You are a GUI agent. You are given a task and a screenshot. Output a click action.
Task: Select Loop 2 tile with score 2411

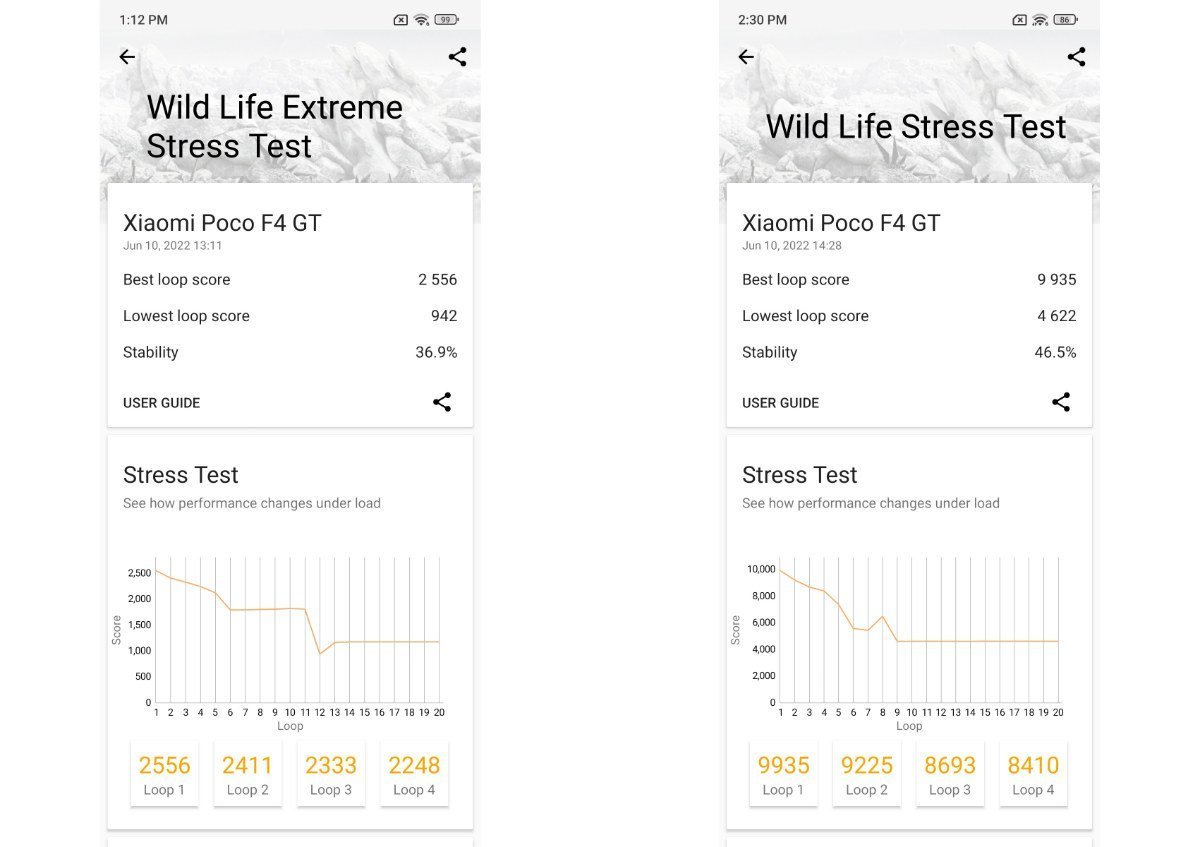(247, 773)
